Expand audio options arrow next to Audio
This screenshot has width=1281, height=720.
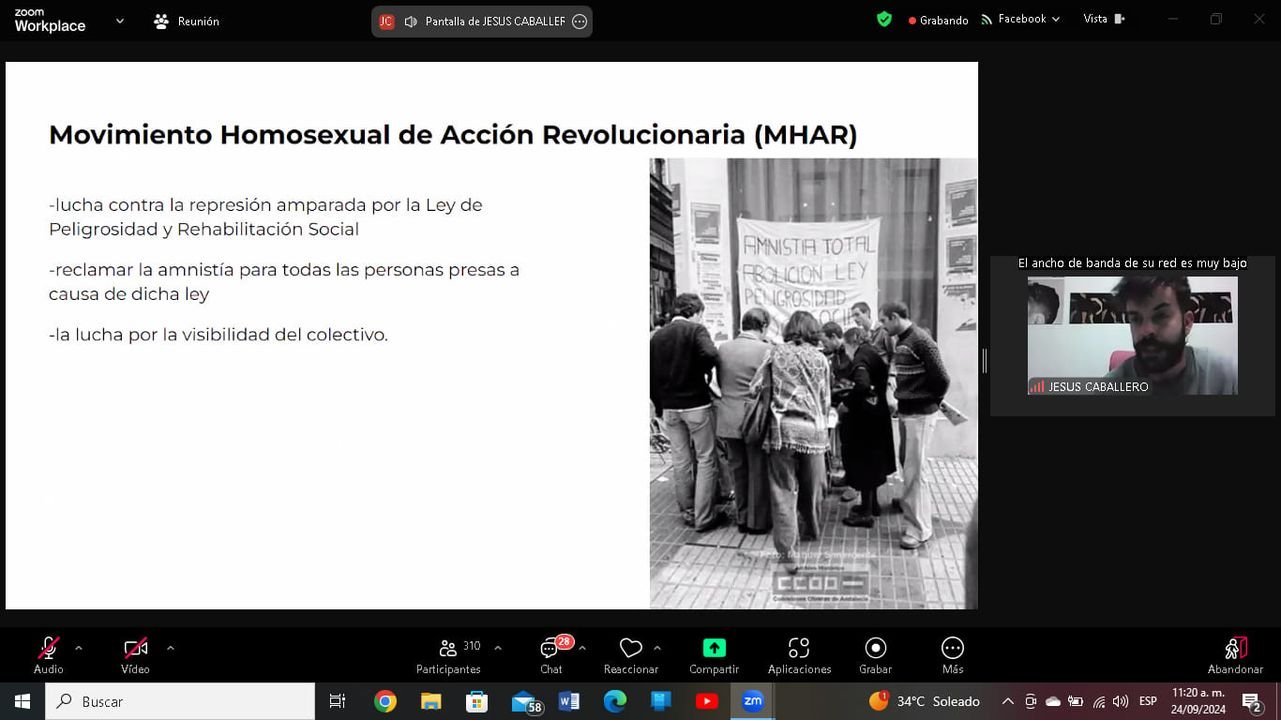tap(79, 648)
